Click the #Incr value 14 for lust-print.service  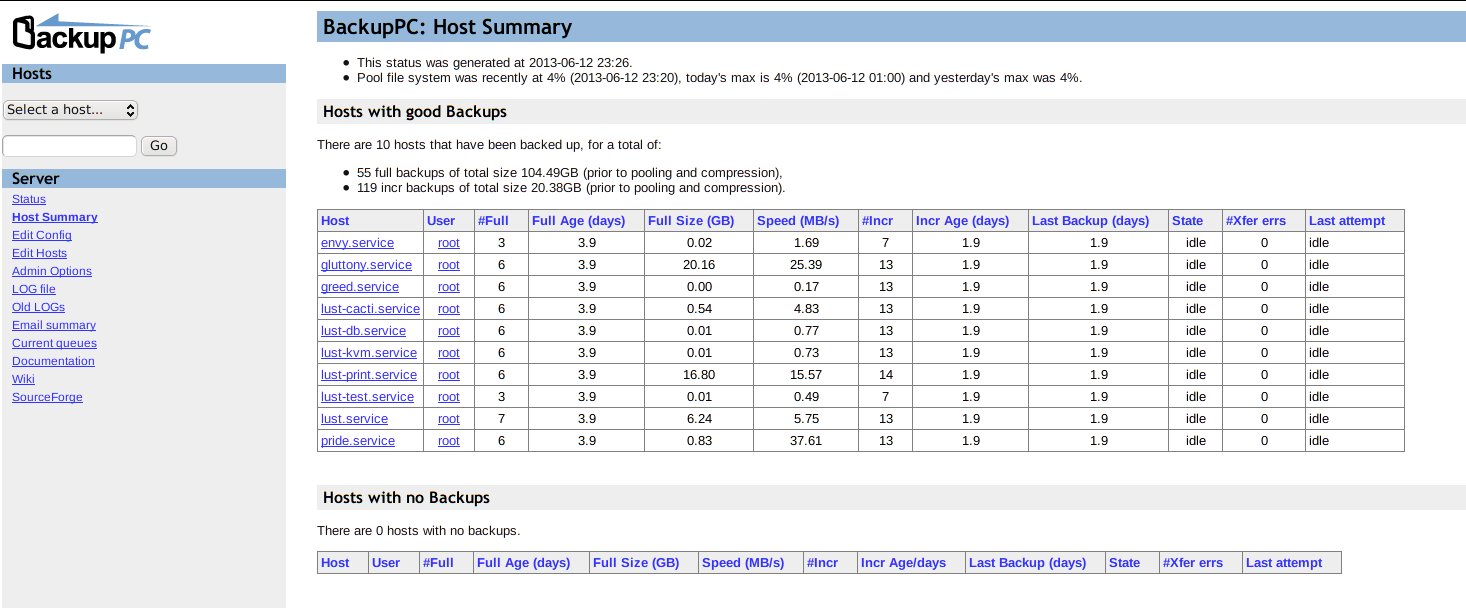(x=885, y=375)
